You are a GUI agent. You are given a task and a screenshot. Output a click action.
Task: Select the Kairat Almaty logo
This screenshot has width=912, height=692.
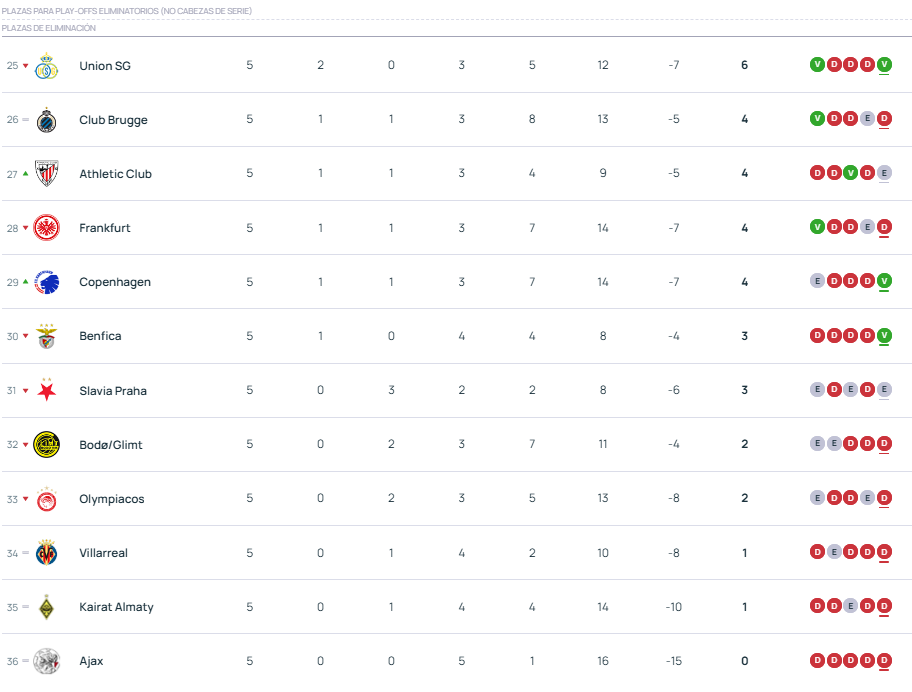pos(46,606)
